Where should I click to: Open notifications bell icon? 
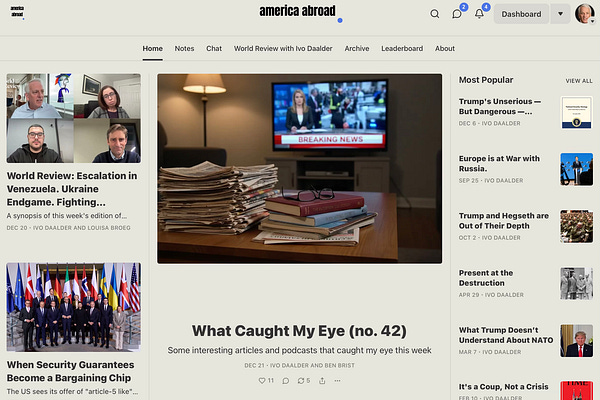point(479,14)
